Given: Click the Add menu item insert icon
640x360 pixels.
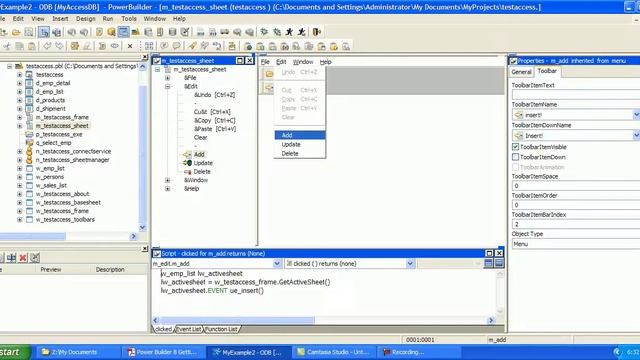Looking at the screenshot, I should tap(187, 154).
